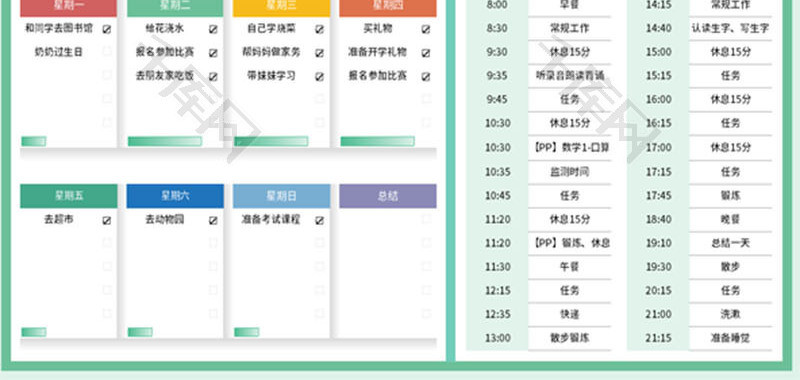800x380 pixels.
Task: Select the green 星期二 header
Action: coord(175,8)
